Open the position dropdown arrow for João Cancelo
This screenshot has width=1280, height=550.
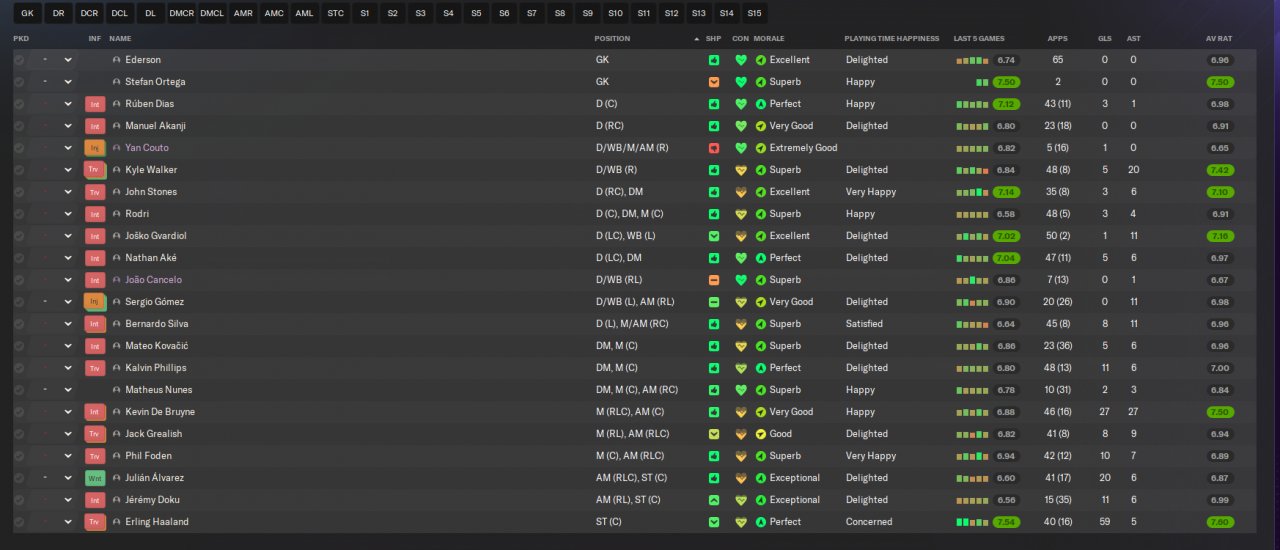click(x=68, y=280)
